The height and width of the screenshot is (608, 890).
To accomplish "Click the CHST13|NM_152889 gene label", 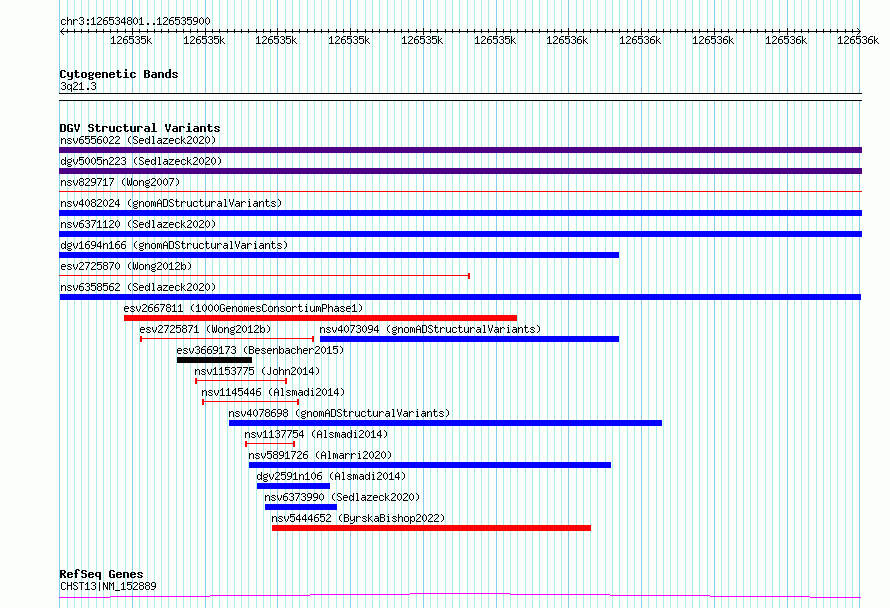I will tap(108, 586).
